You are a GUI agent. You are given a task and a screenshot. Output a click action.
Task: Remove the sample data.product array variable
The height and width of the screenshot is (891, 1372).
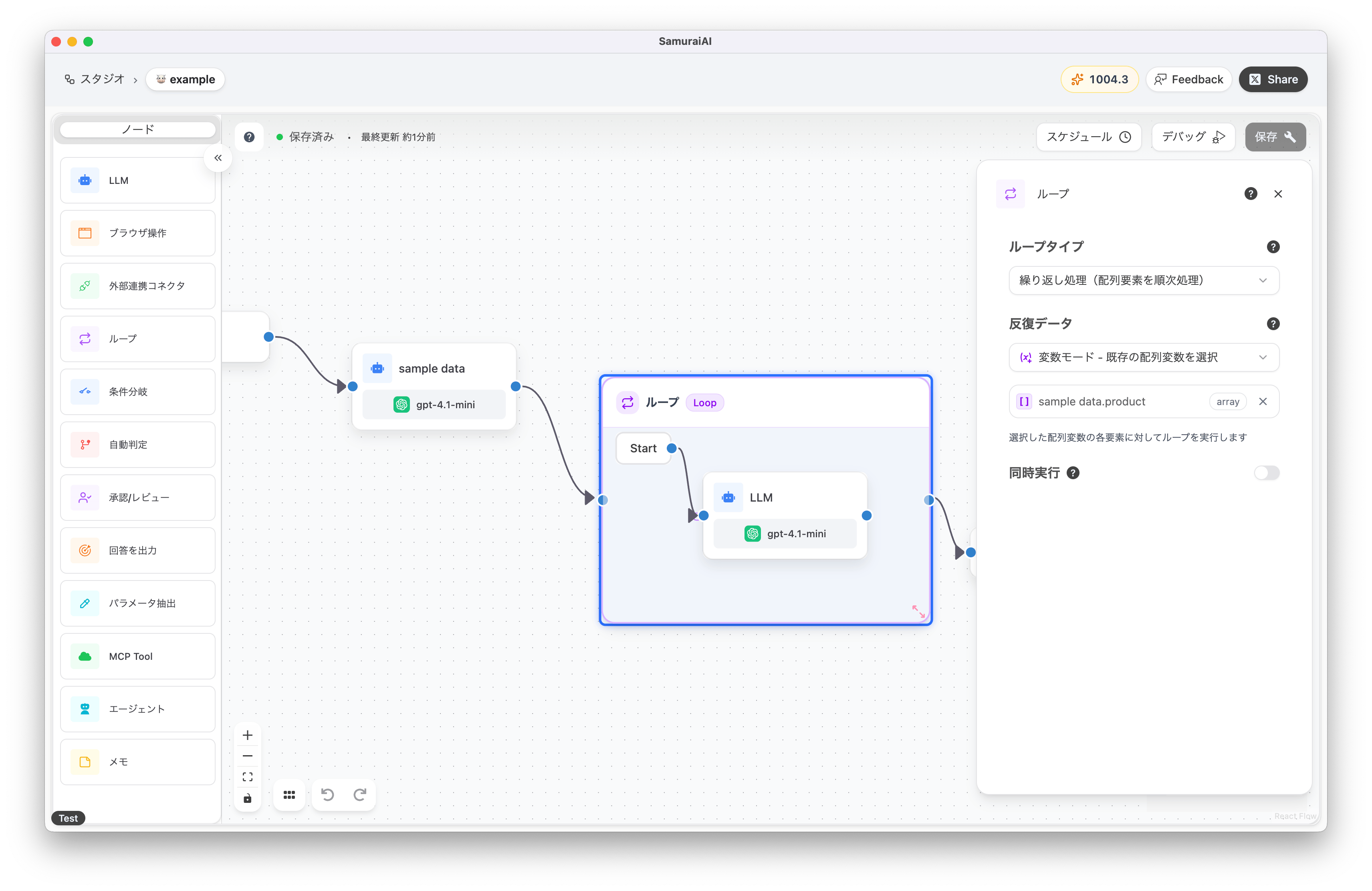click(1263, 401)
